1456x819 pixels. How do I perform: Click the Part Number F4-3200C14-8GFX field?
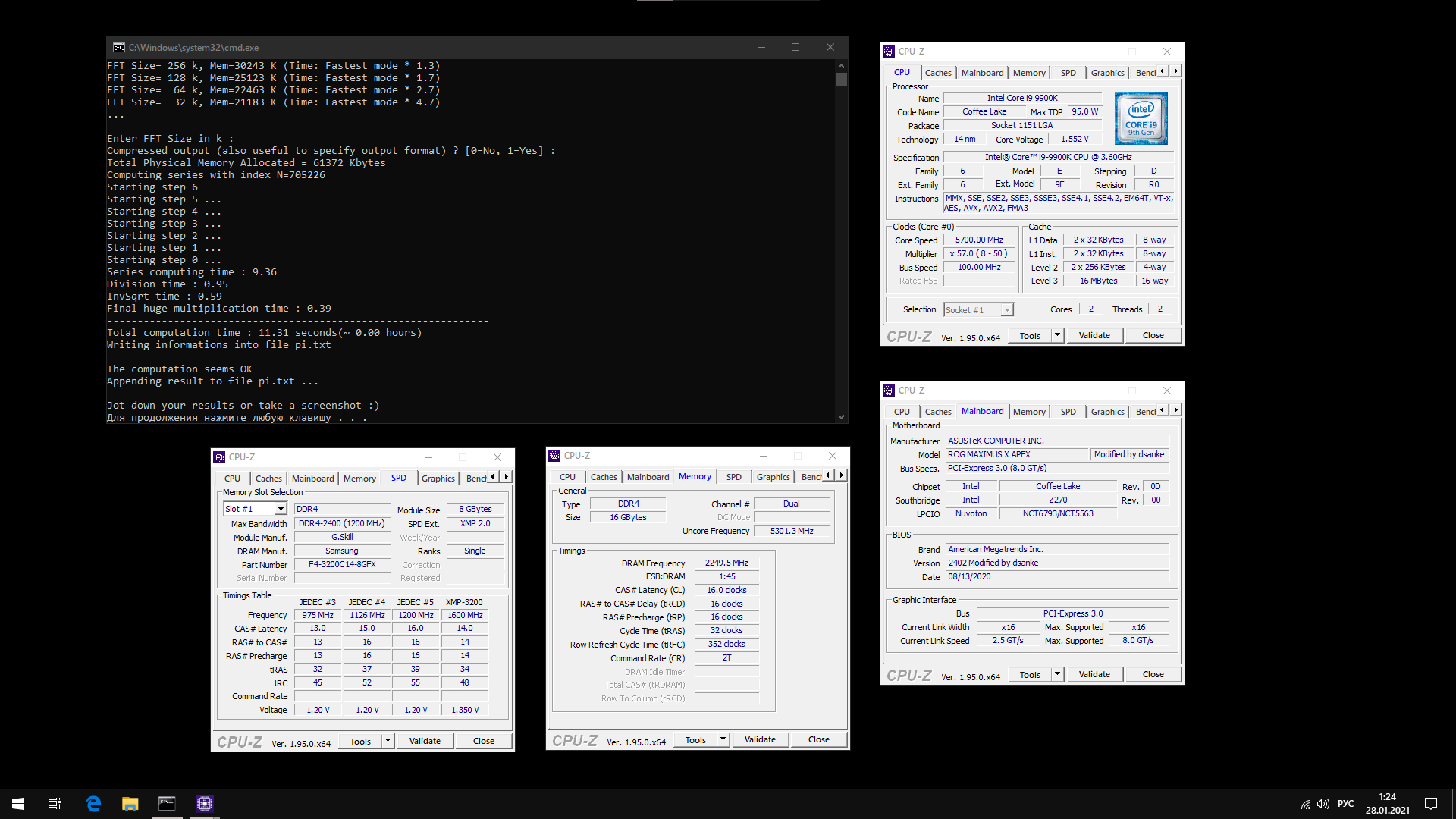342,564
